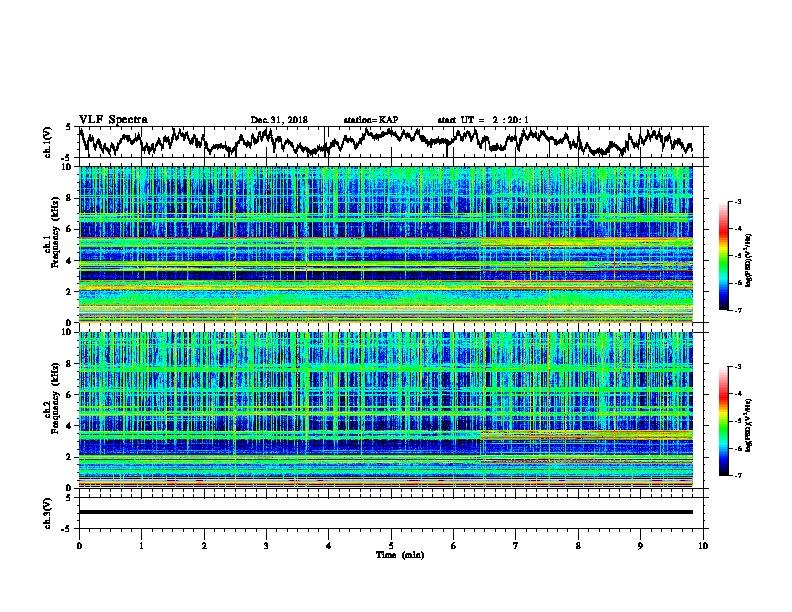The height and width of the screenshot is (612, 792).
Task: Click the "Time (min)" axis label
Action: [400, 555]
